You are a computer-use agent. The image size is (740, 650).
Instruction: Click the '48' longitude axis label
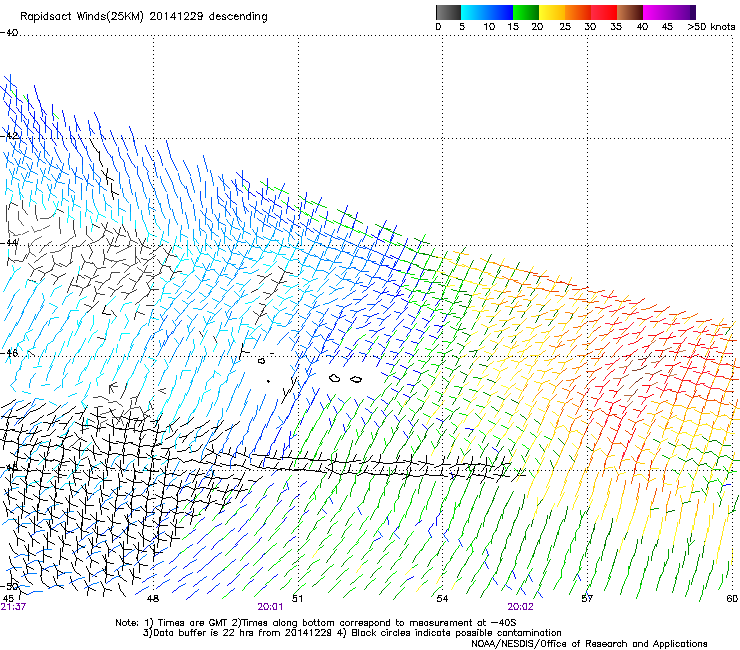[153, 599]
